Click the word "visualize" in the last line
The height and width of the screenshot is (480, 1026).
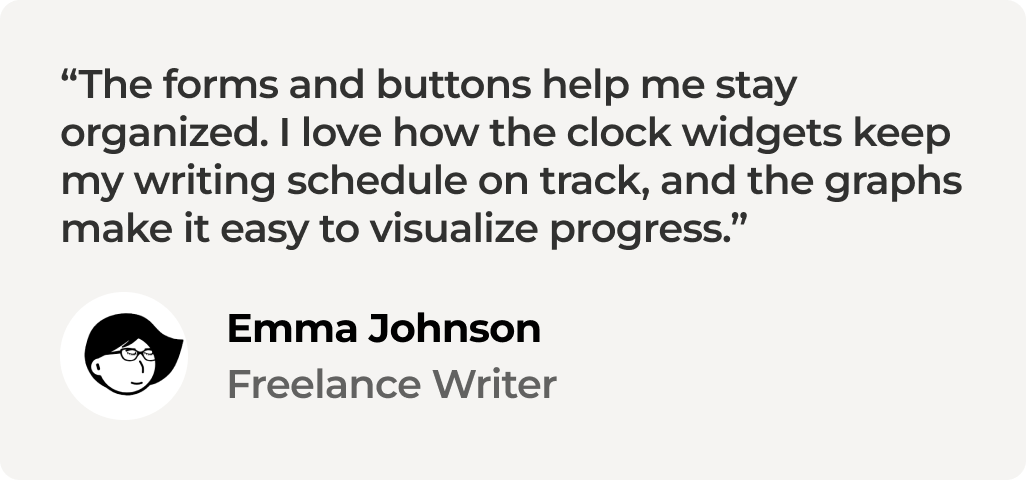[x=454, y=230]
